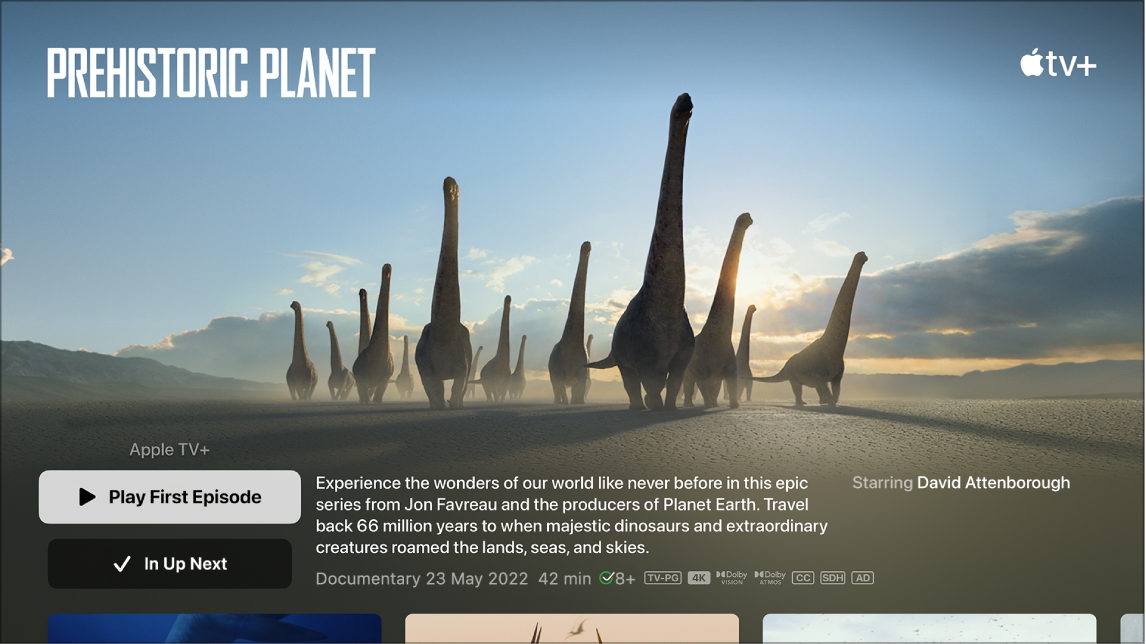The width and height of the screenshot is (1146, 644).
Task: Click the Apple TV+ channel label
Action: coord(169,449)
